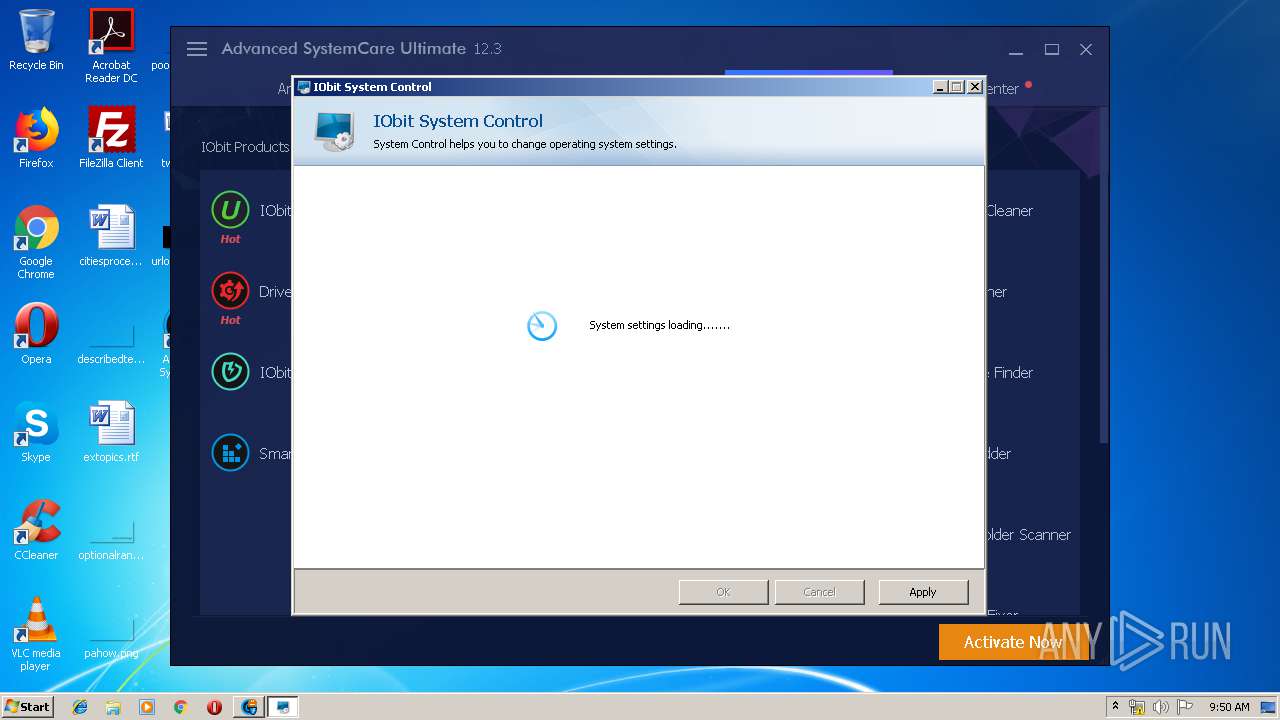Switch to IObit System Control taskbar button
This screenshot has height=720, width=1280.
pos(283,707)
